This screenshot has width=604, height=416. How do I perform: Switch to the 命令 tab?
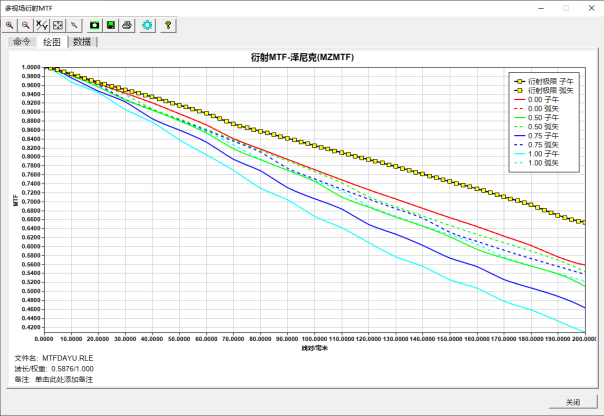pos(22,42)
